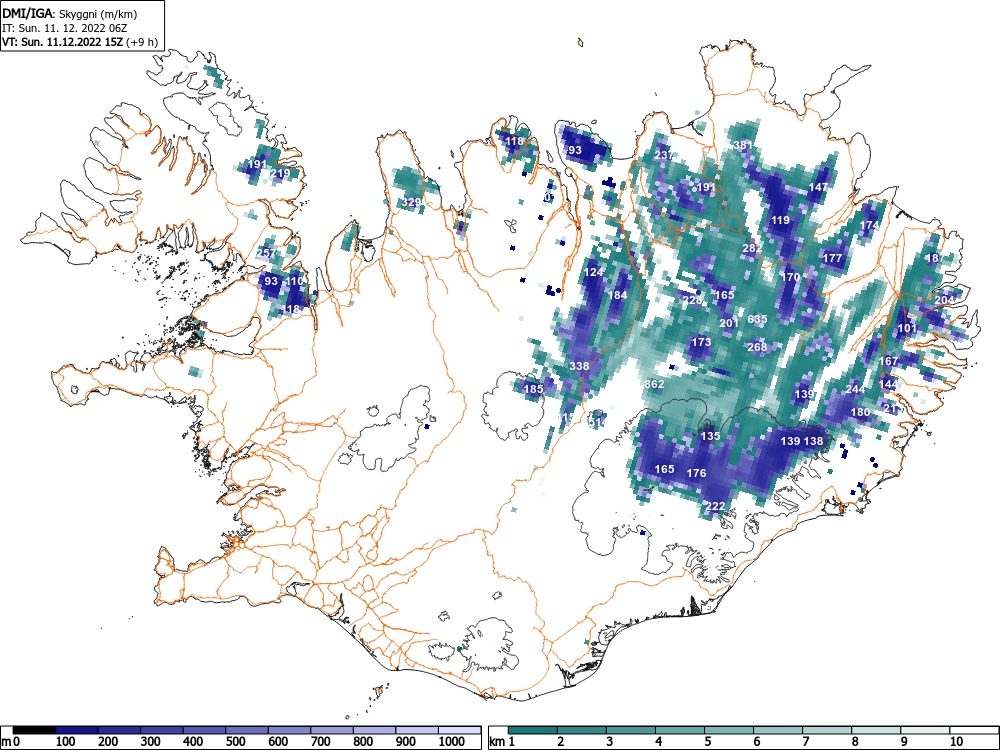Click the '6' tick on the kilometre scale

tap(757, 742)
